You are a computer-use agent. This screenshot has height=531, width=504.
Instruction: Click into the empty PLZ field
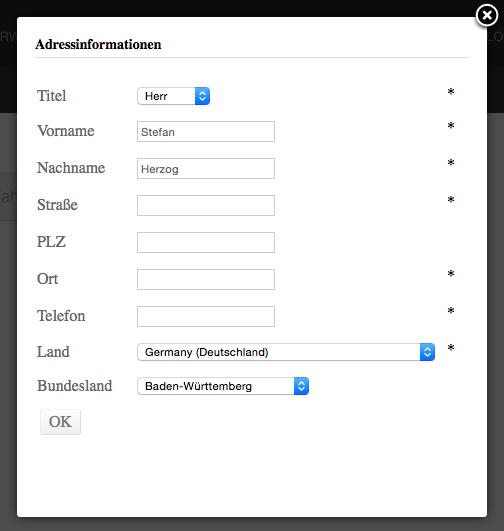pos(206,242)
